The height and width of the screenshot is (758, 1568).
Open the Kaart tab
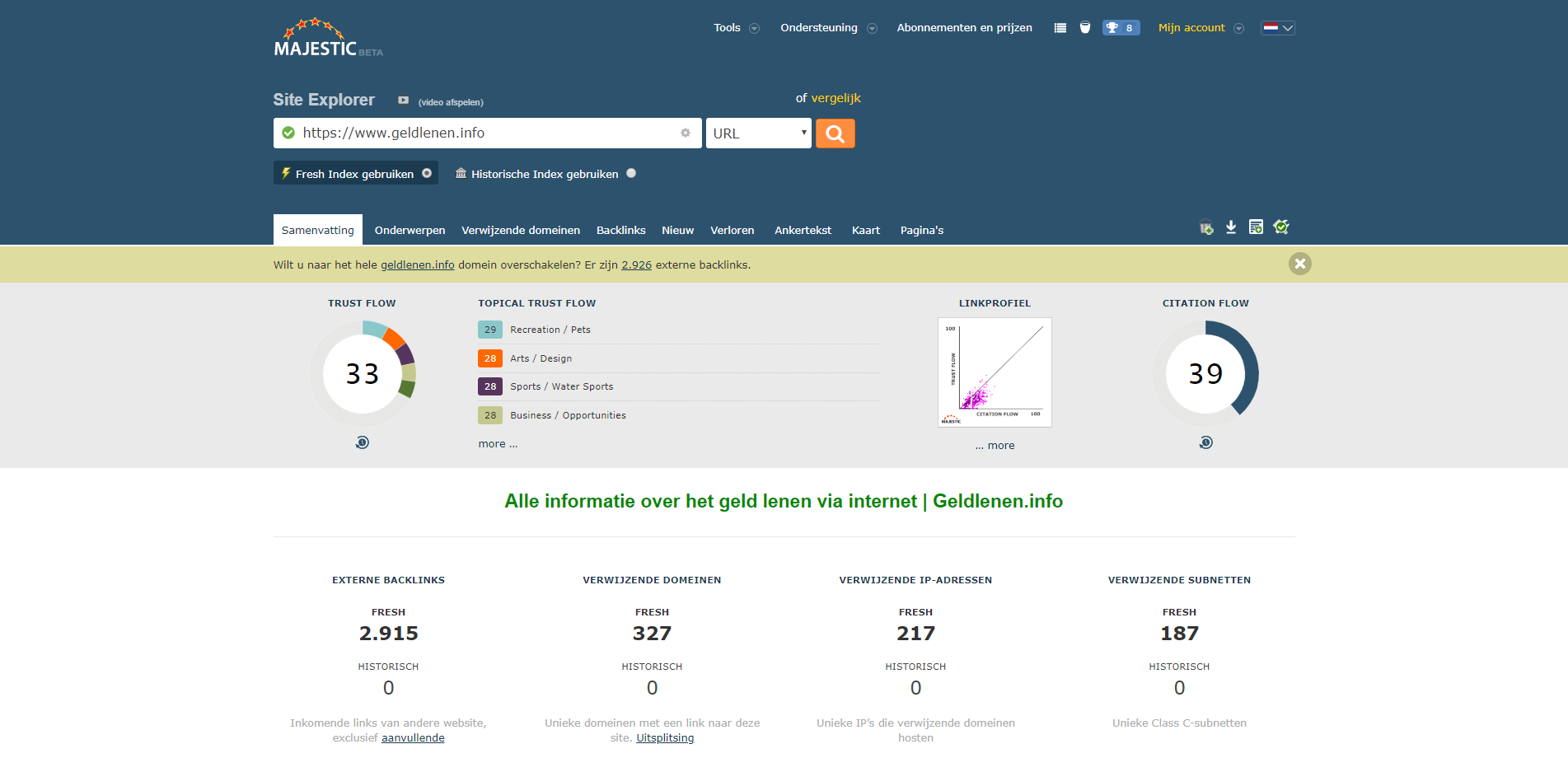(x=866, y=230)
